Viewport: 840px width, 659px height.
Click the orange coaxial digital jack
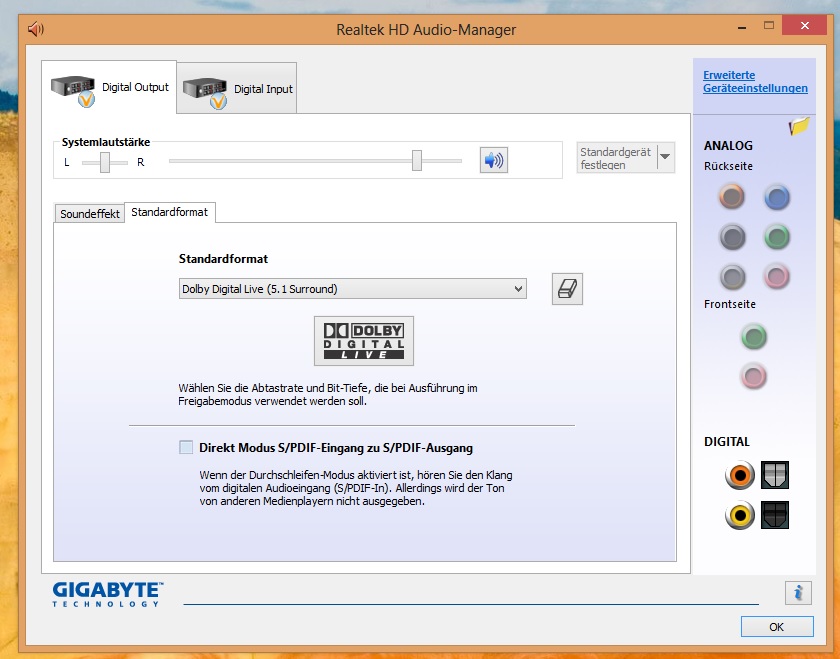740,475
